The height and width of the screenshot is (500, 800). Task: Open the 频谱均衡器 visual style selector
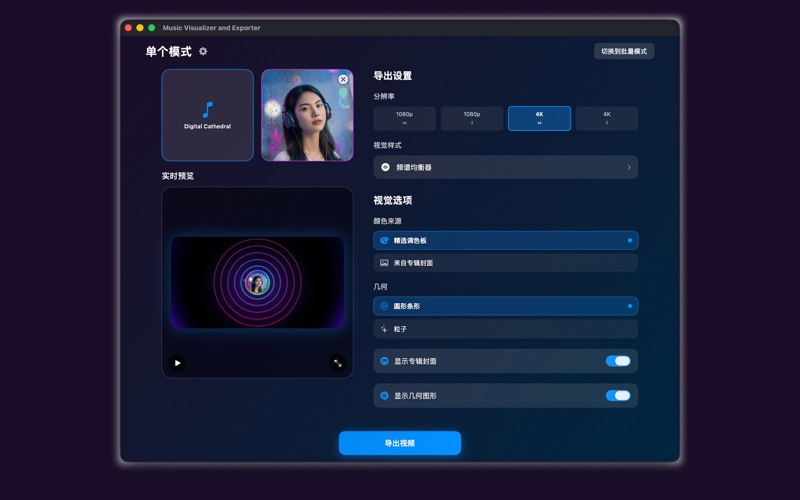tap(506, 167)
